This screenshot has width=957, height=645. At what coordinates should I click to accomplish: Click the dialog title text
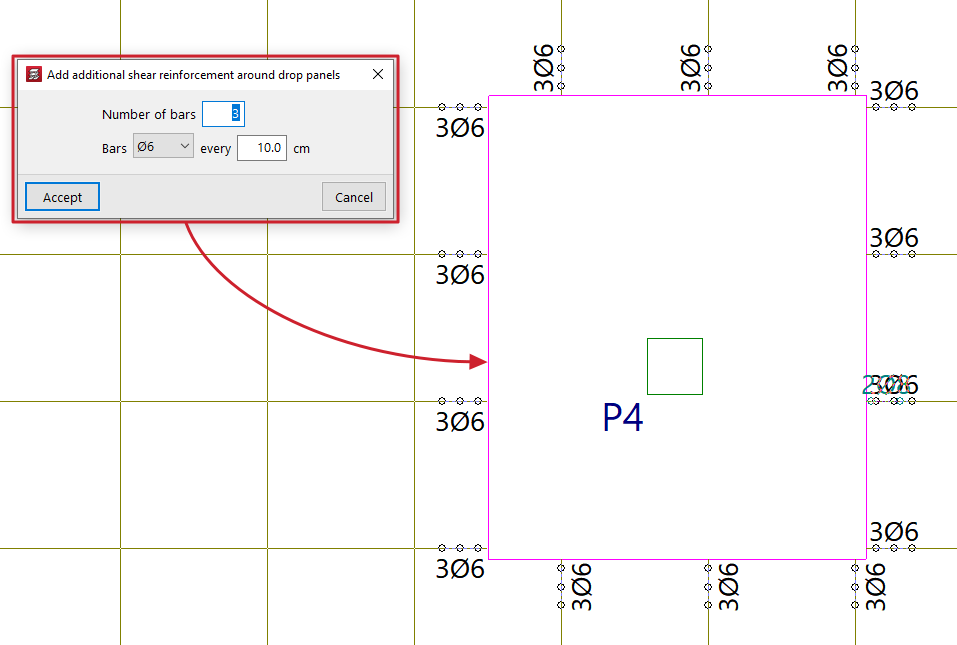(193, 74)
